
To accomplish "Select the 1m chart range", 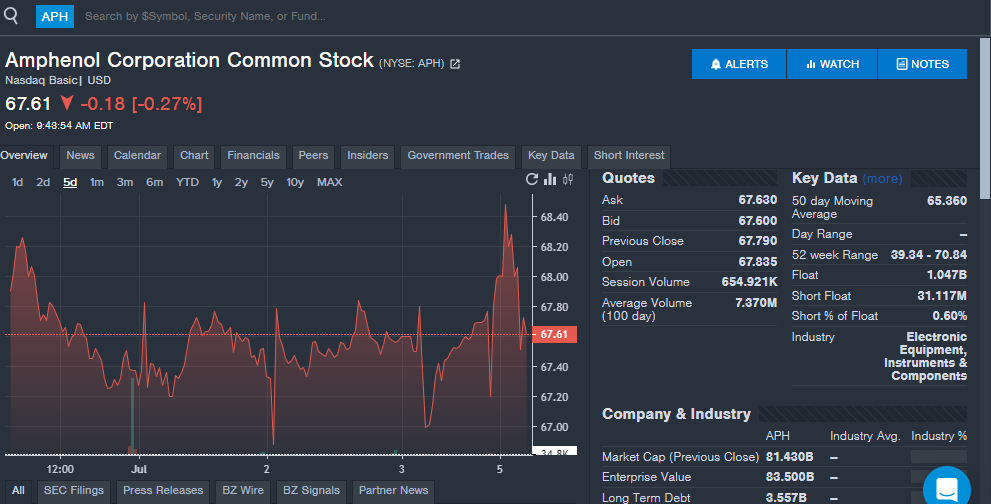I will click(x=97, y=182).
